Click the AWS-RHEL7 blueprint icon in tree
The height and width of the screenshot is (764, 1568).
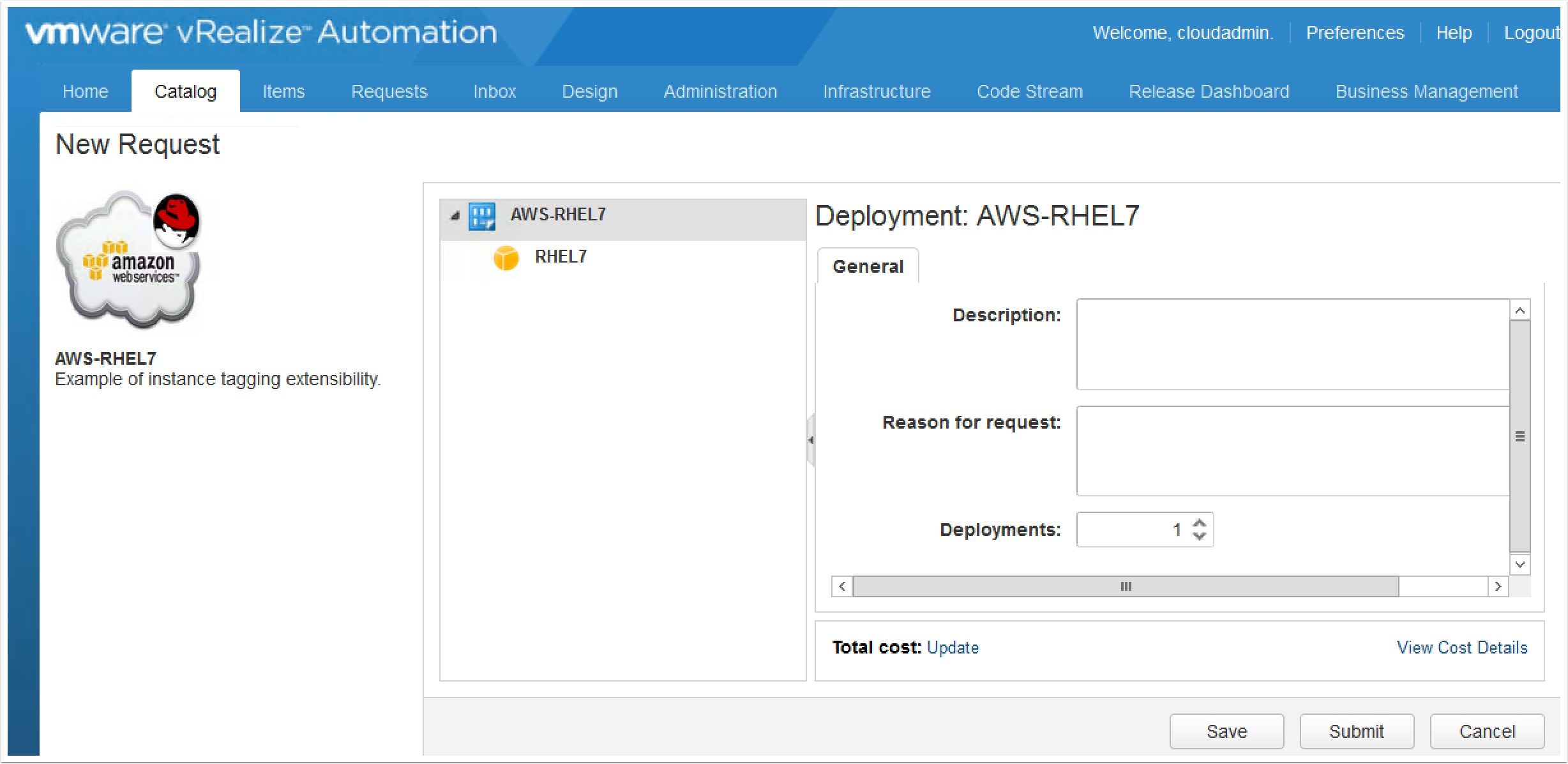tap(482, 216)
